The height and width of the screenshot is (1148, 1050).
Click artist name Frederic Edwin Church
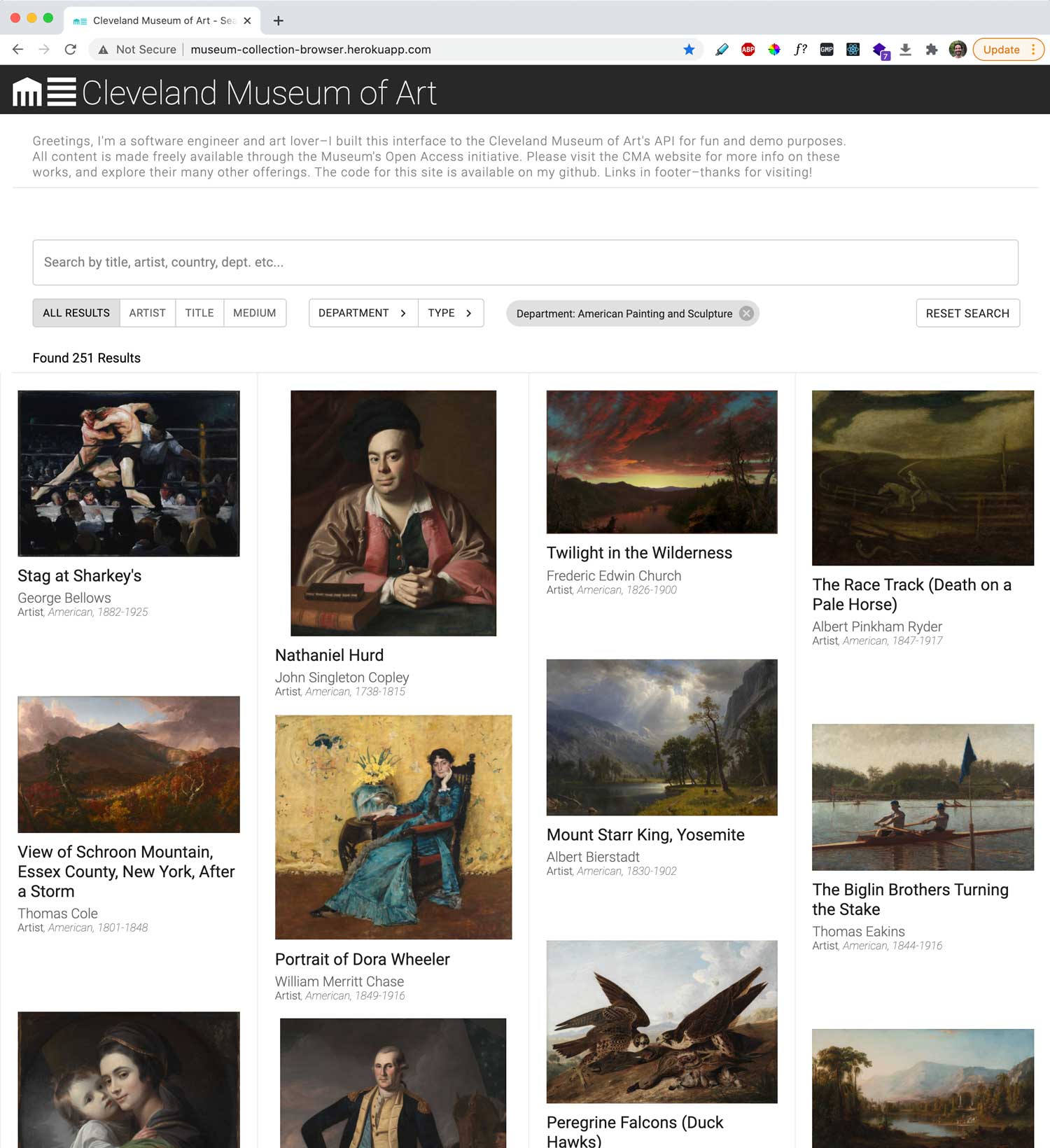point(614,575)
